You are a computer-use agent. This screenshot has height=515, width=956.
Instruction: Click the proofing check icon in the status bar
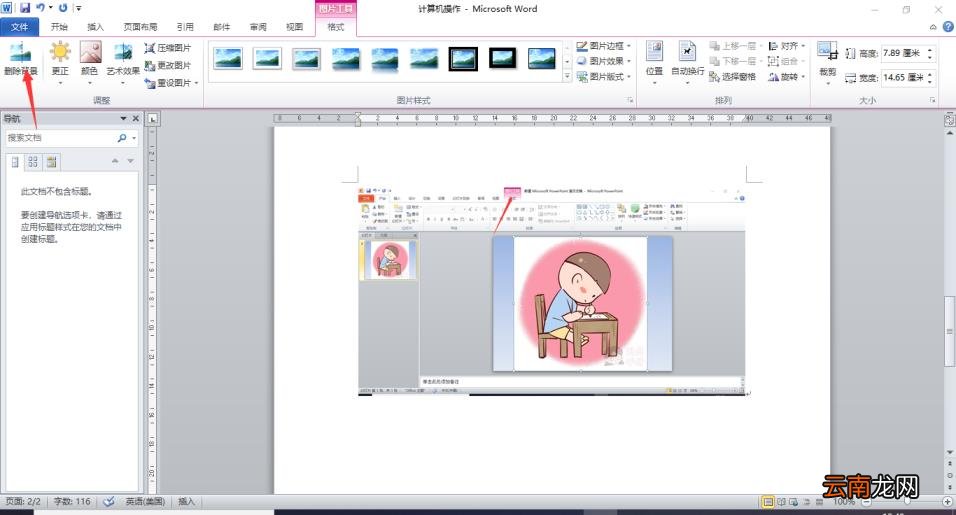click(x=109, y=501)
